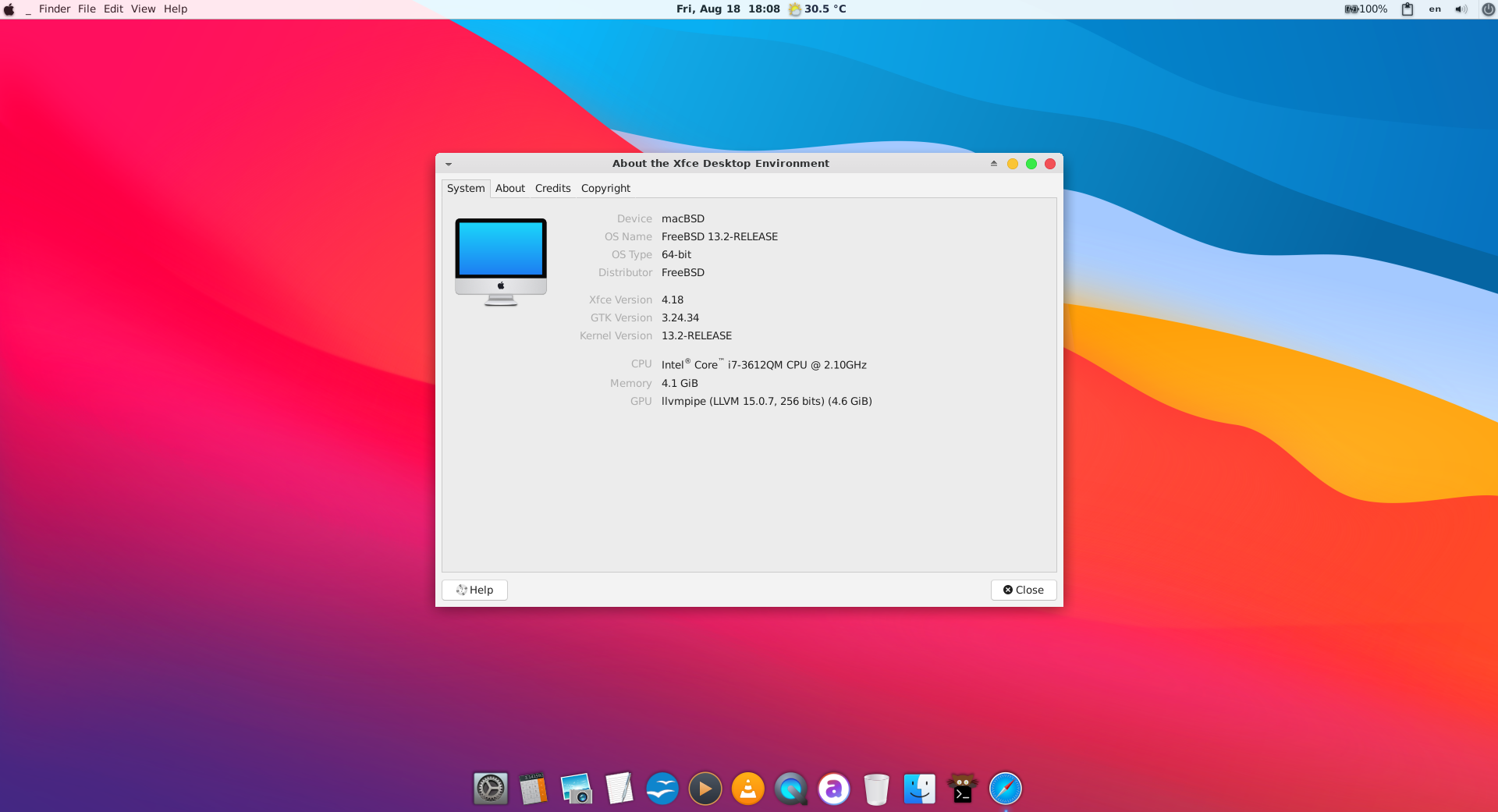Open the purple 'a' app in dock
Image resolution: width=1498 pixels, height=812 pixels.
click(834, 789)
